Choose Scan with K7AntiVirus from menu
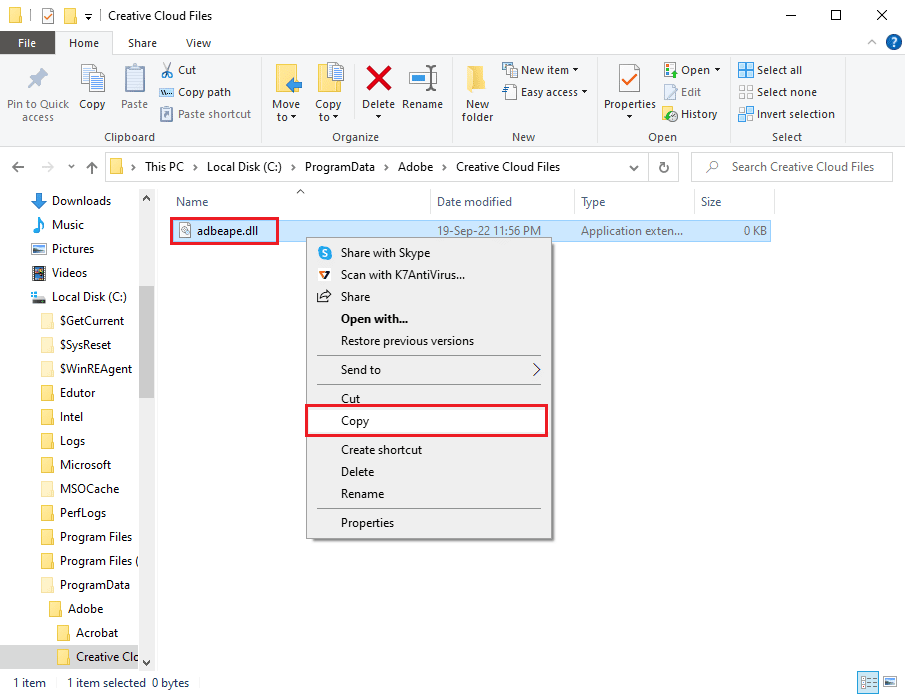905x695 pixels. point(428,275)
